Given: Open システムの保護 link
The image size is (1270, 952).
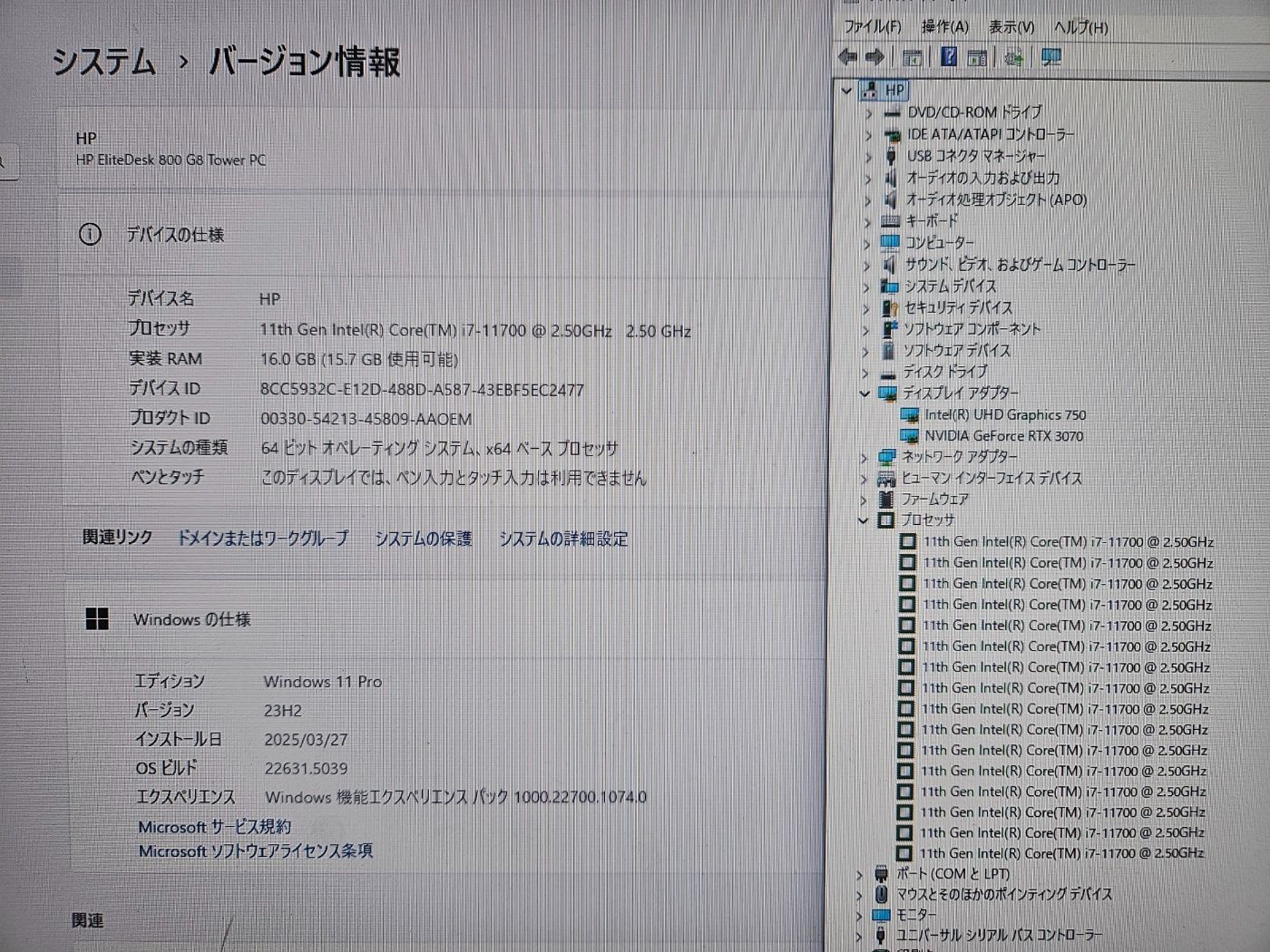Looking at the screenshot, I should (x=424, y=539).
